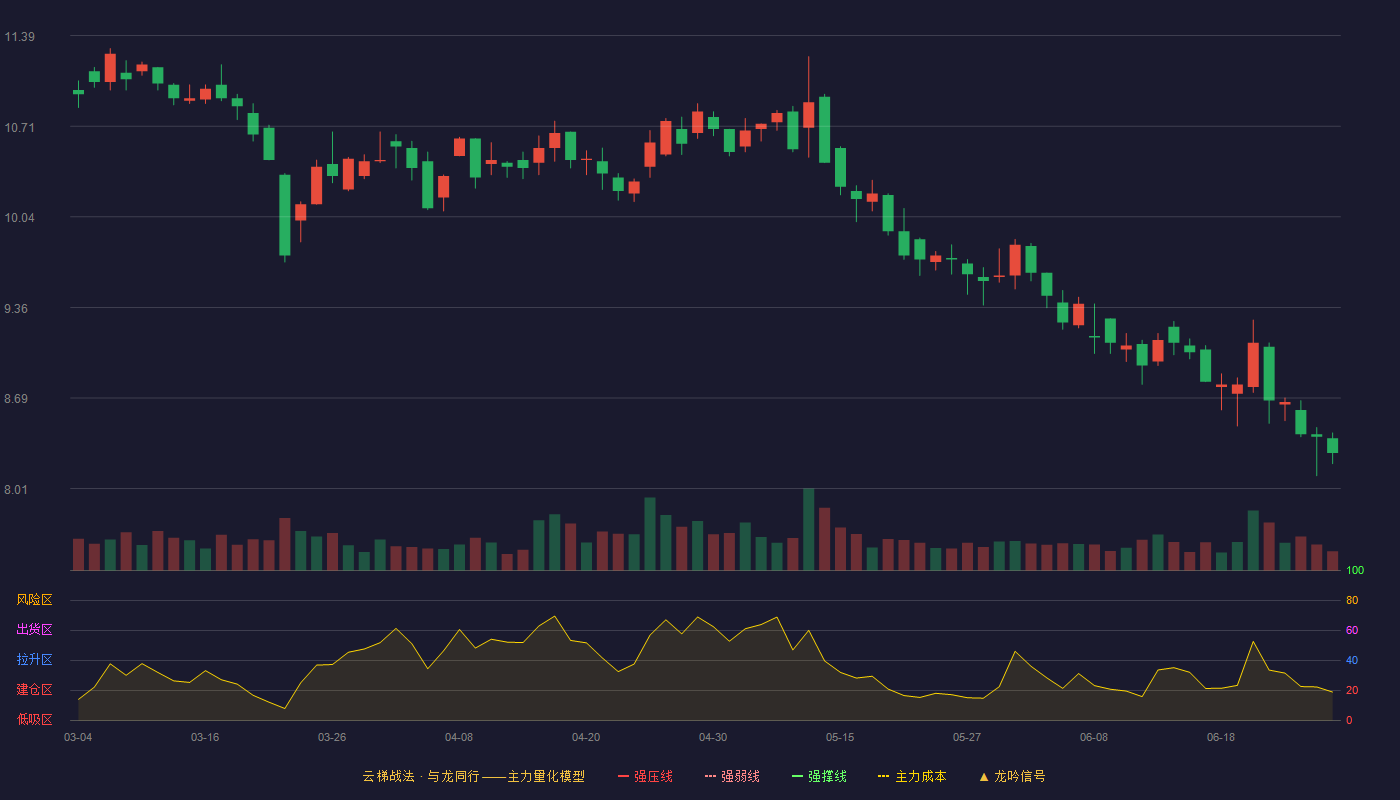
Task: Toggle the 强弱线 legend entry
Action: [x=732, y=776]
